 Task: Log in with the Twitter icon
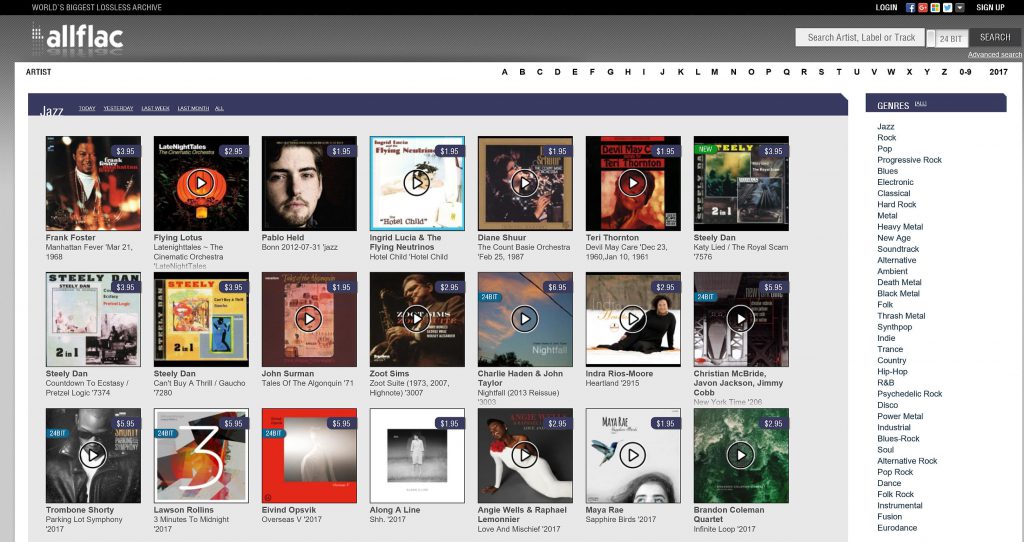tap(948, 8)
